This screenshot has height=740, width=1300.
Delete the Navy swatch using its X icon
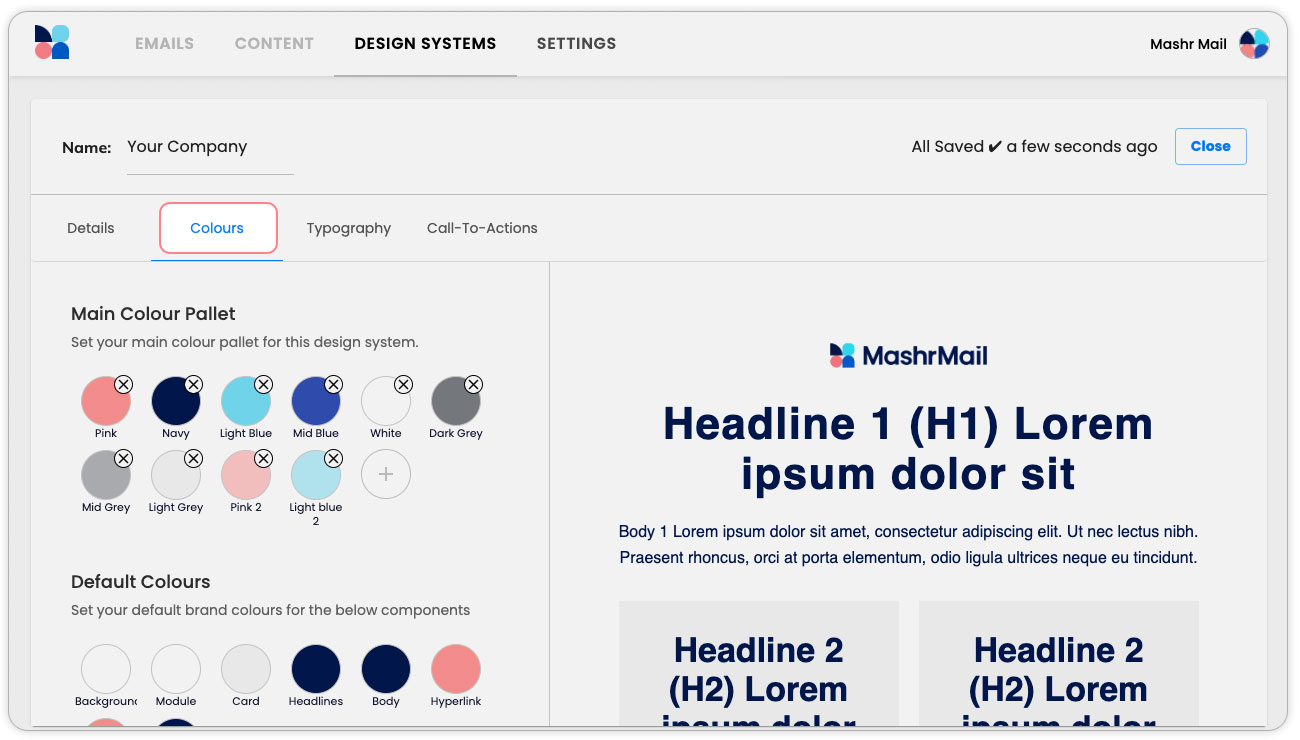click(x=193, y=384)
